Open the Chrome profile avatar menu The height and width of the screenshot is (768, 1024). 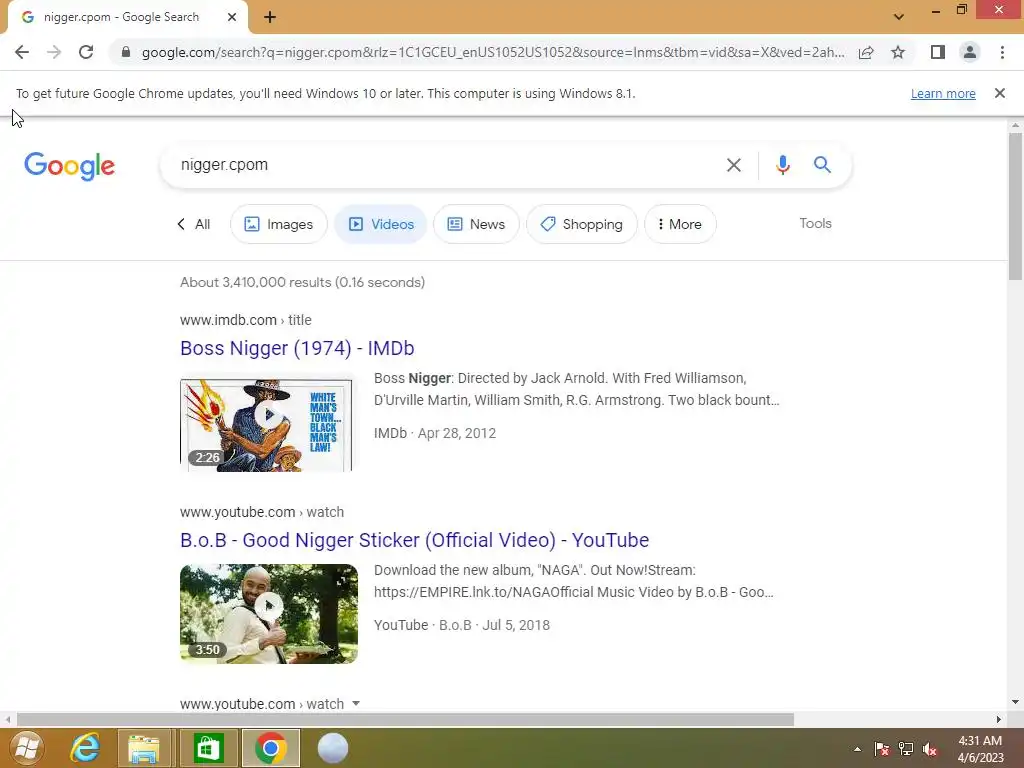970,52
